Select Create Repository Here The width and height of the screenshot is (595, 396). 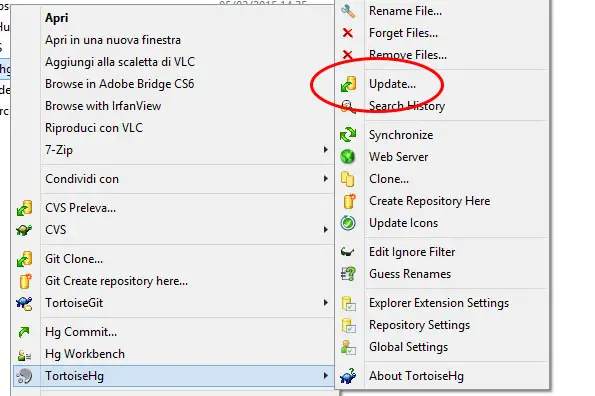[430, 201]
